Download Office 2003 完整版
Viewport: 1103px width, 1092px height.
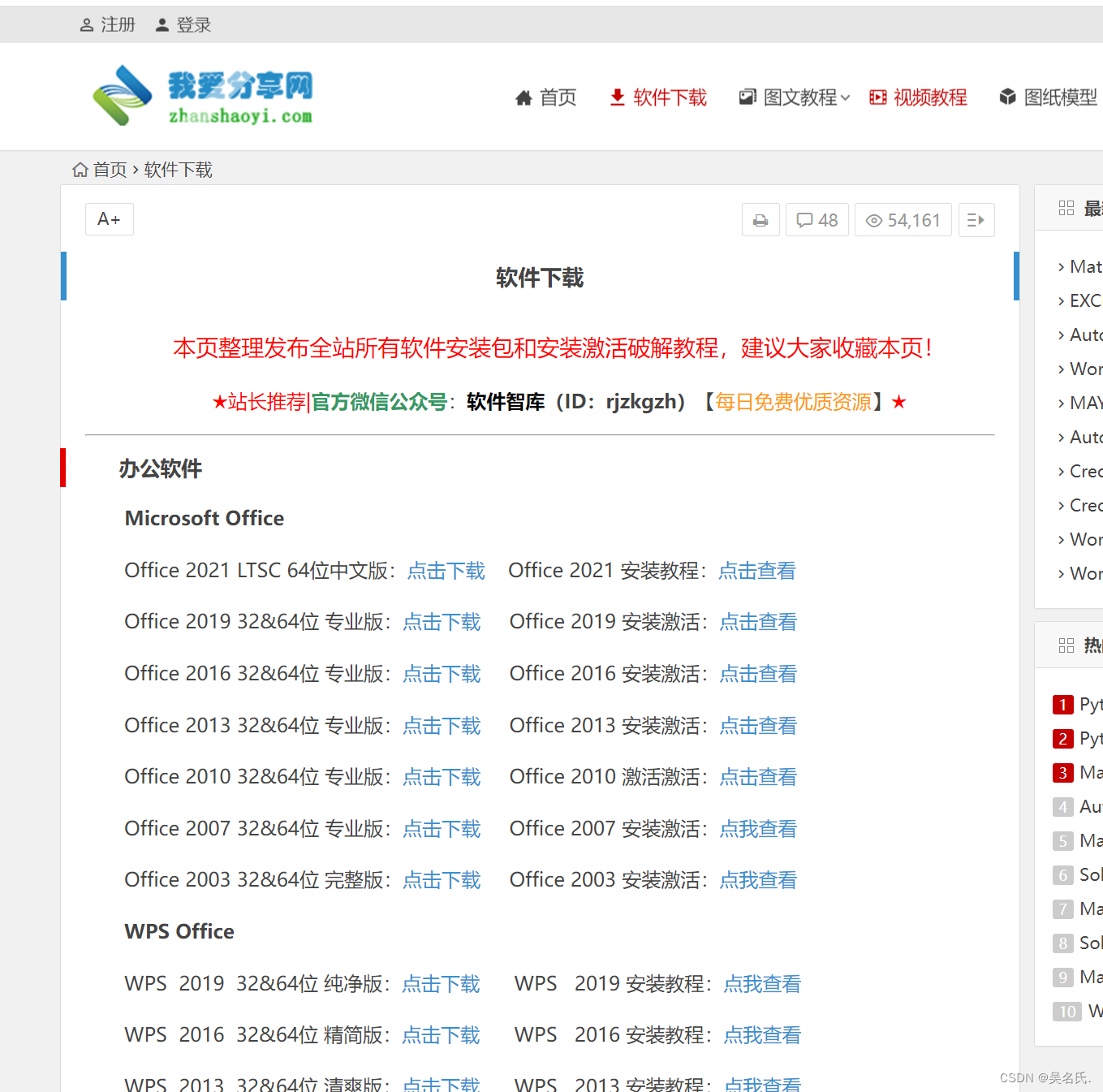click(x=442, y=880)
